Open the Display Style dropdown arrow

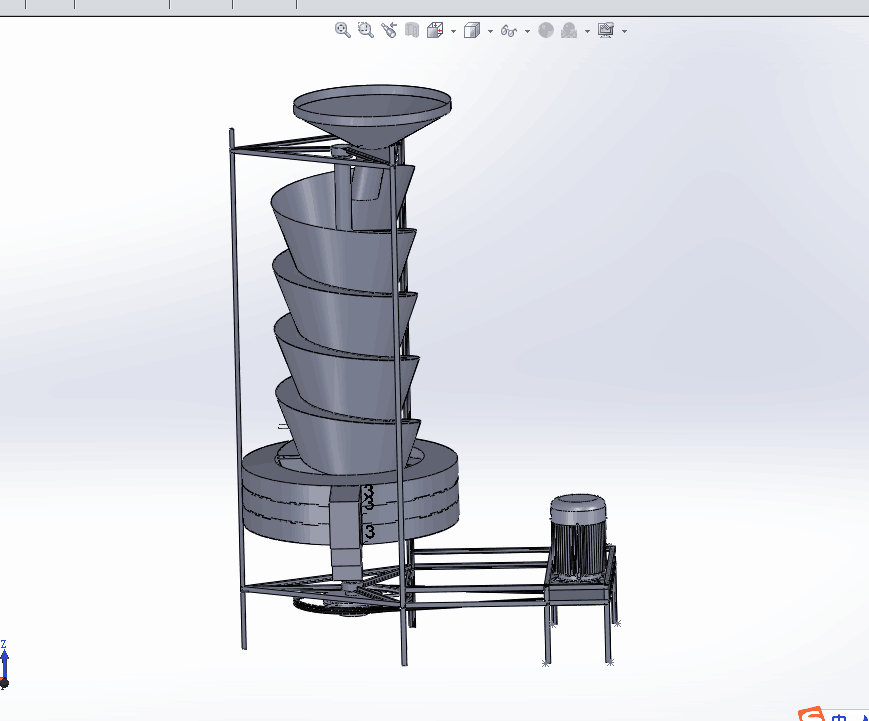pyautogui.click(x=490, y=31)
